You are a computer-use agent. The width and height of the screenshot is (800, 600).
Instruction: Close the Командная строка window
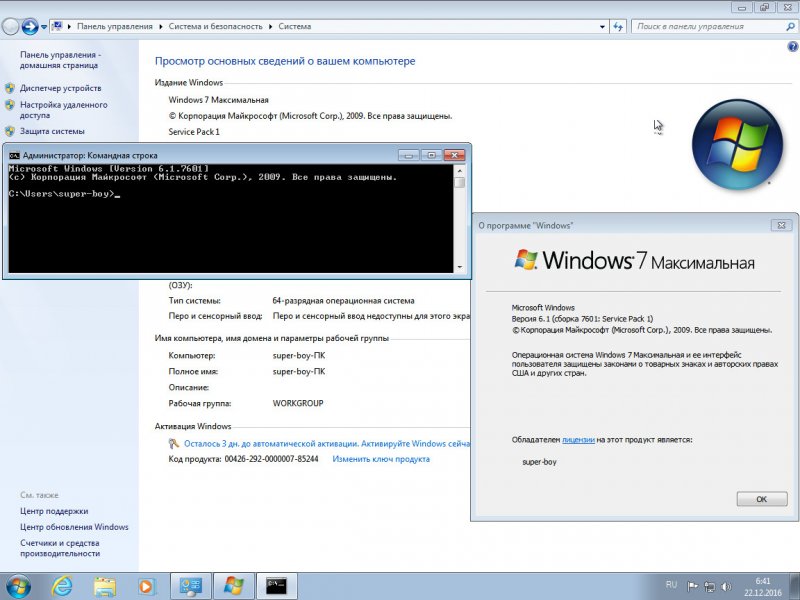click(x=454, y=155)
